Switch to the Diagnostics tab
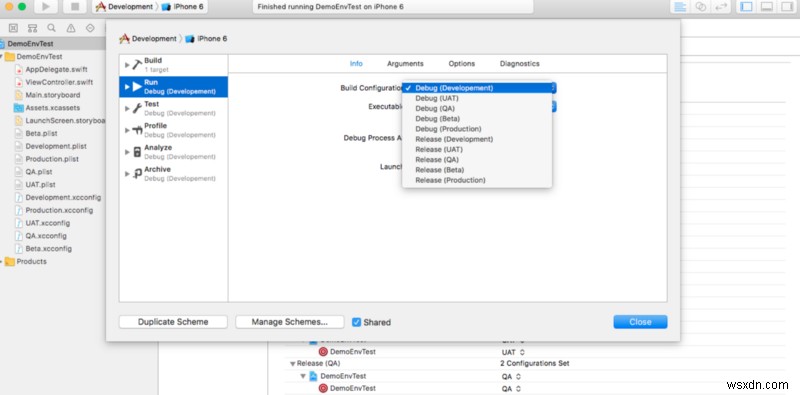800x395 pixels. tap(519, 64)
